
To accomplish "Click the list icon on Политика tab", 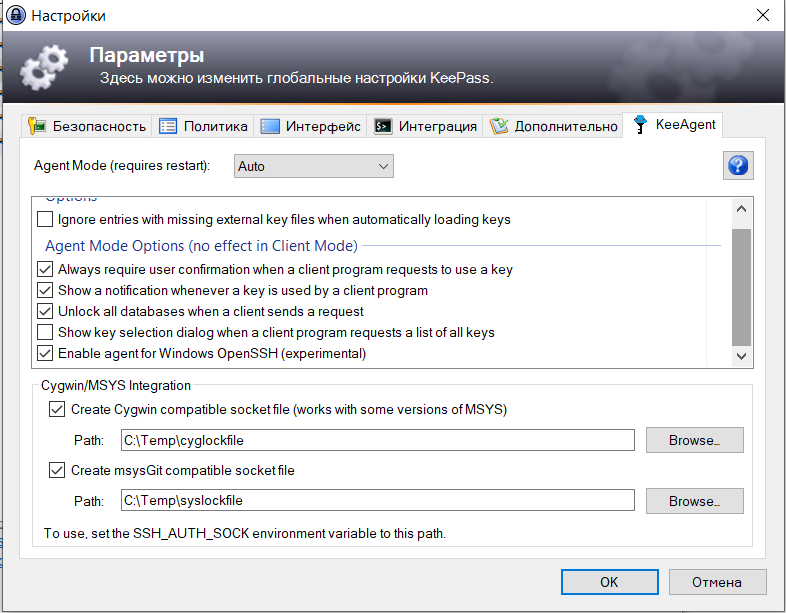I will [x=168, y=126].
